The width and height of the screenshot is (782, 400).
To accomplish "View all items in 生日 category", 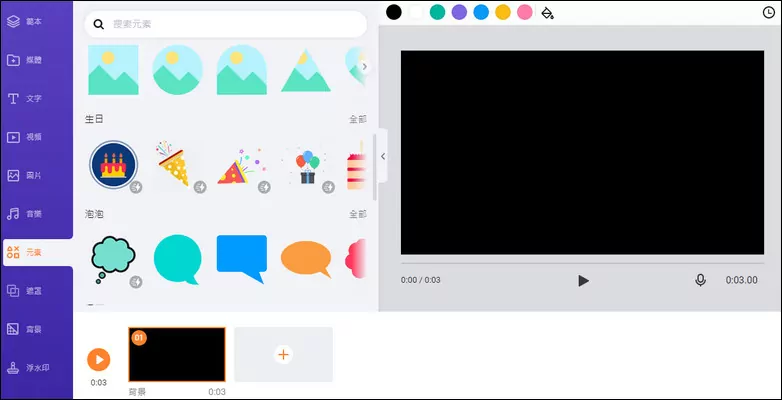I will (358, 119).
